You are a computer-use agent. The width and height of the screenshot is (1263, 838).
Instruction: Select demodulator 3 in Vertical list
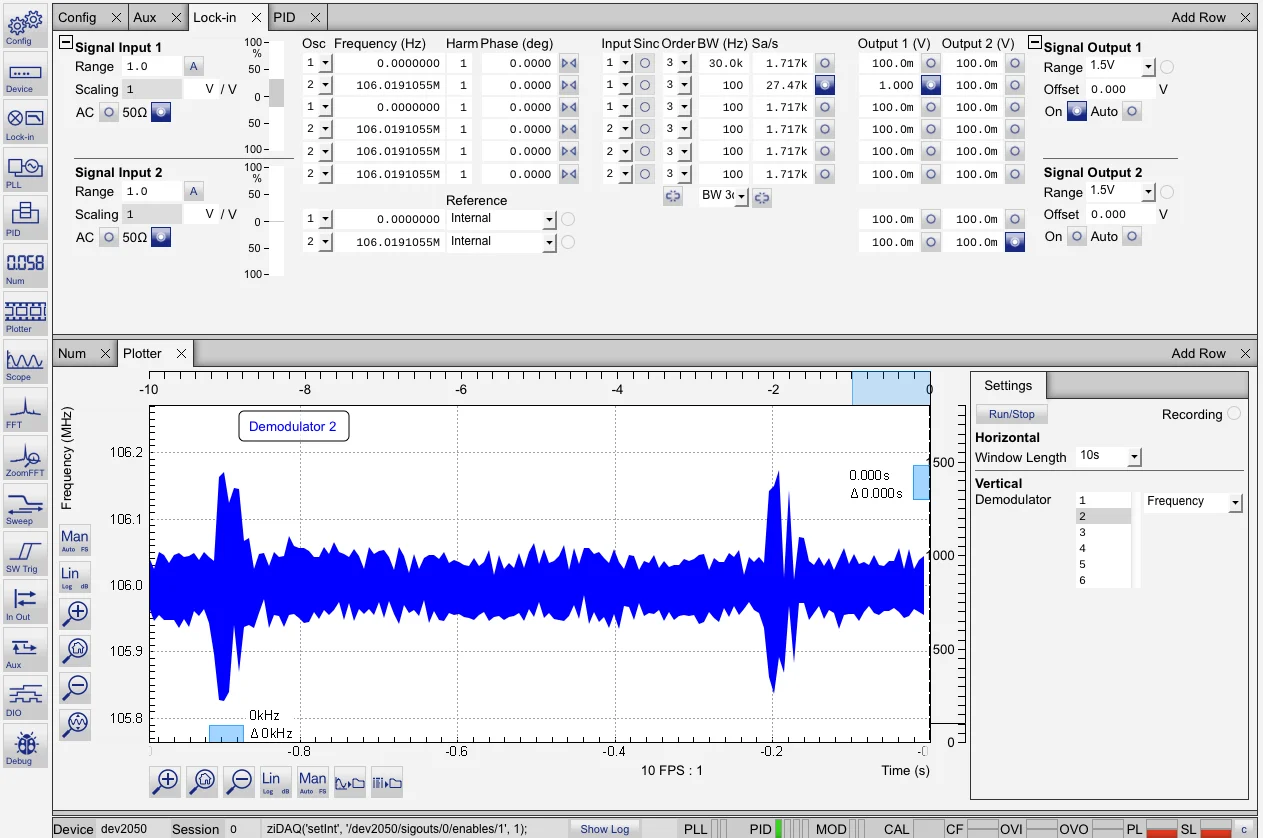point(1103,532)
